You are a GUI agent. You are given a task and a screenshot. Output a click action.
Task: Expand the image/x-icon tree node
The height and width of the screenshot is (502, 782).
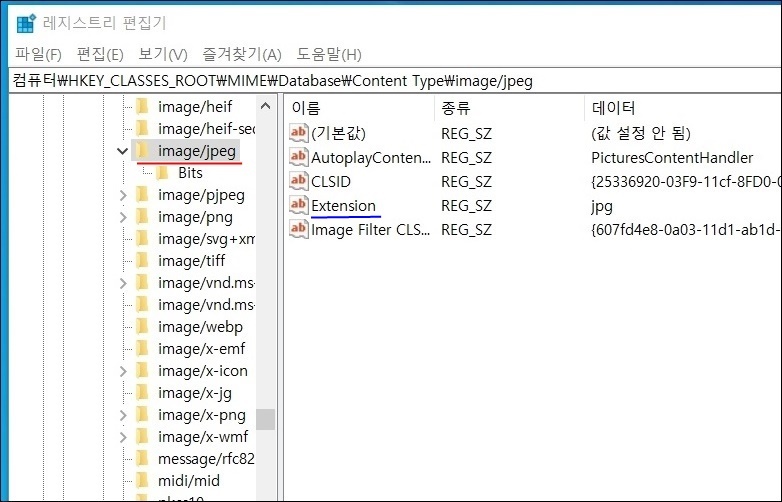click(x=123, y=371)
